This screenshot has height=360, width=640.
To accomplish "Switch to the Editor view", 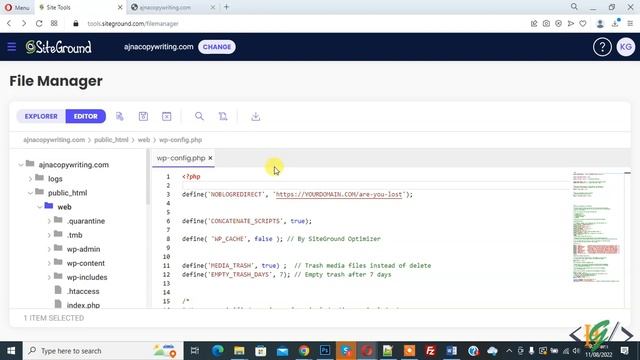I will [x=86, y=116].
